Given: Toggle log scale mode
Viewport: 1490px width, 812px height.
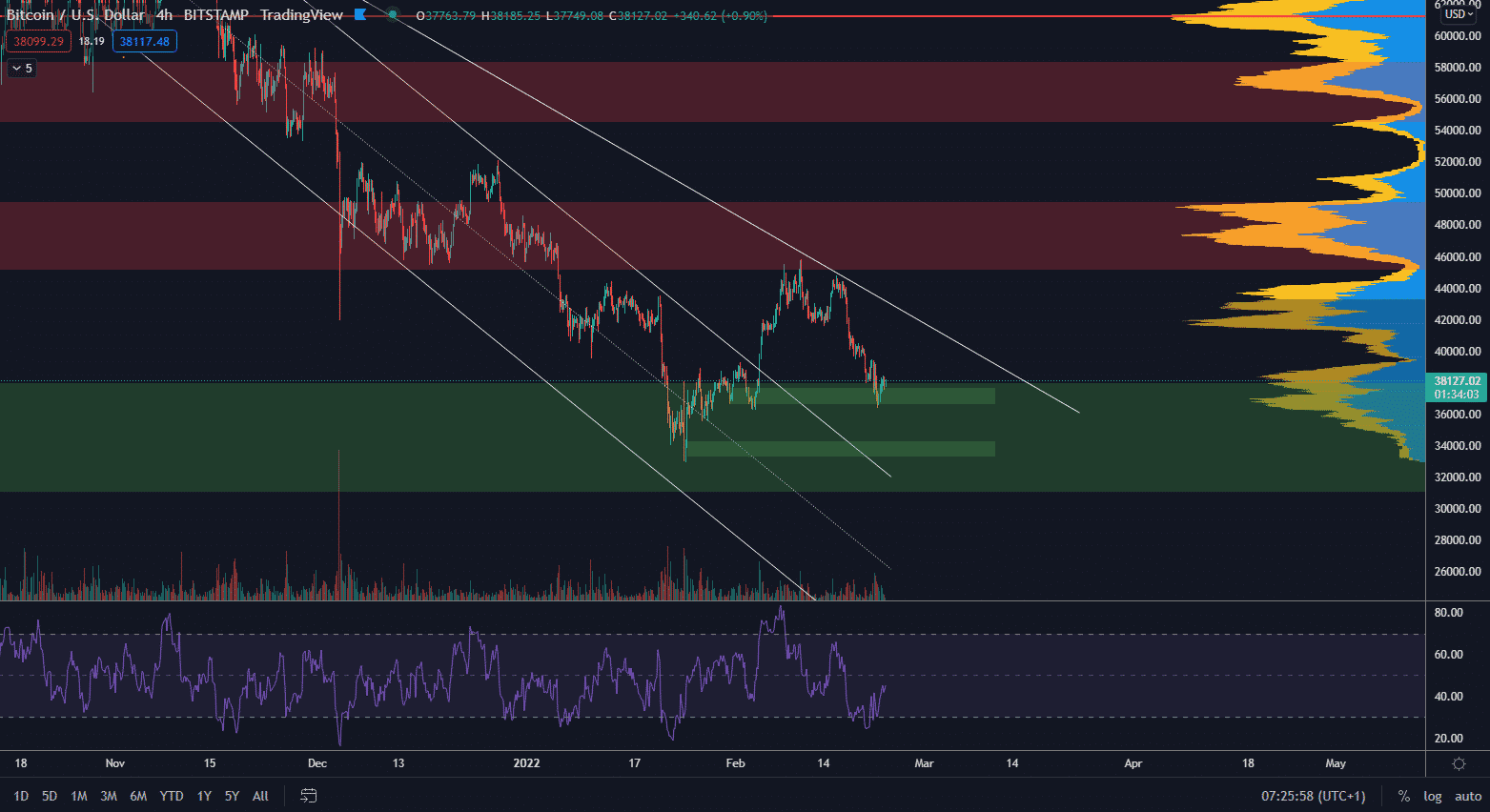Looking at the screenshot, I should [x=1432, y=796].
